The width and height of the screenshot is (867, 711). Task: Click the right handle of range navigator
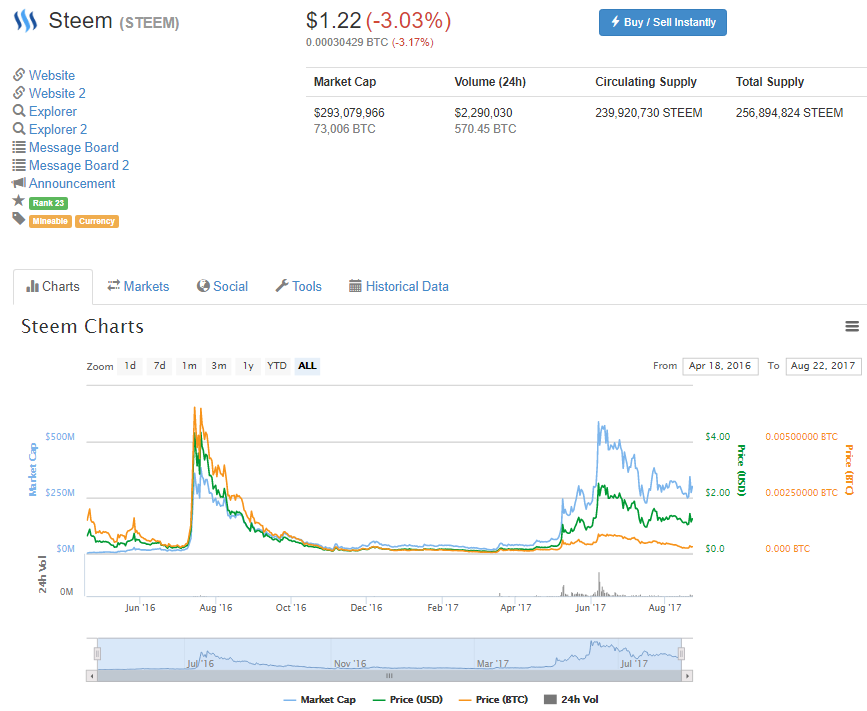681,654
